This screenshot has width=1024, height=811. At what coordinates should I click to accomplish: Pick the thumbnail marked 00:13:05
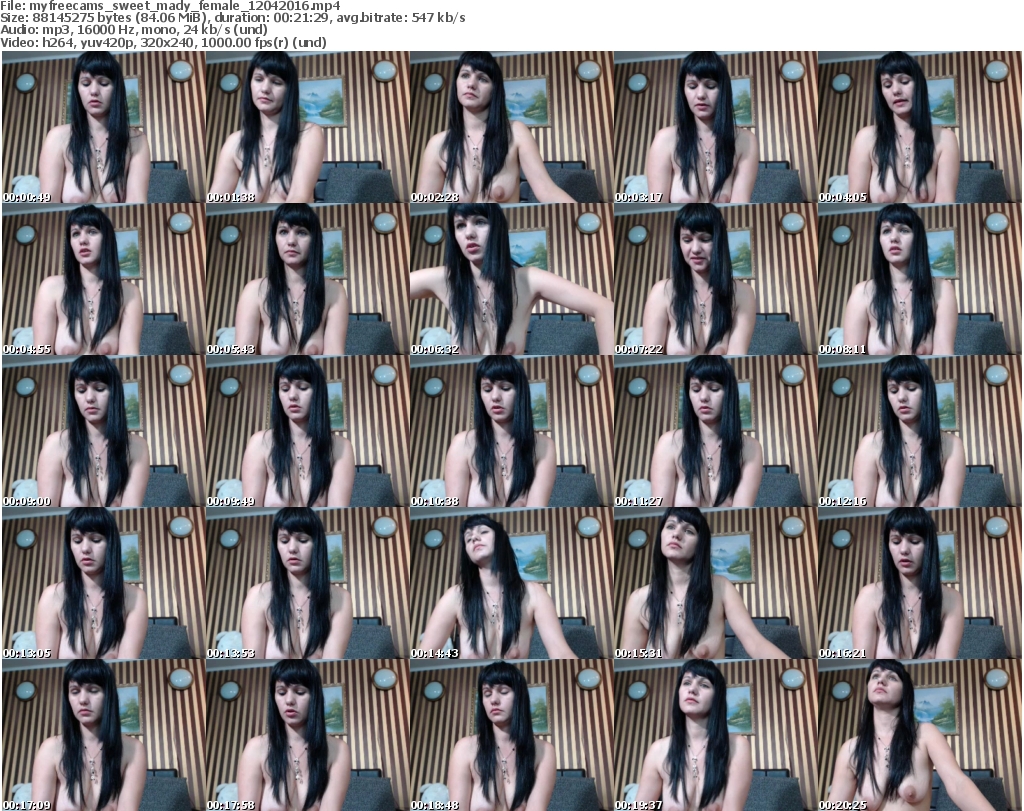click(x=104, y=583)
